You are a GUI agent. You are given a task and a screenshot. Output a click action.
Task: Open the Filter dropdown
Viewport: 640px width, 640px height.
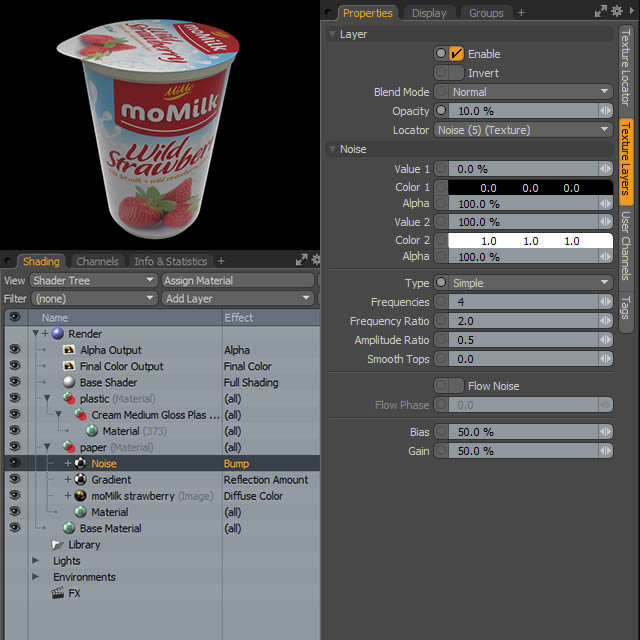click(x=93, y=298)
